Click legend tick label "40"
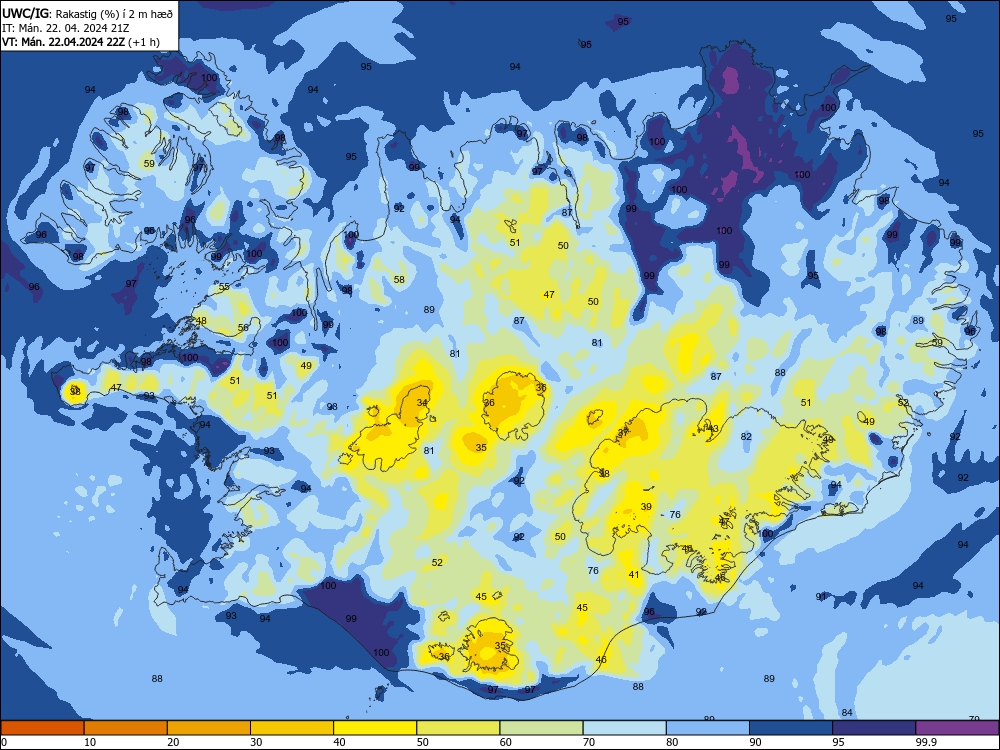Viewport: 1000px width, 750px height. coord(340,742)
